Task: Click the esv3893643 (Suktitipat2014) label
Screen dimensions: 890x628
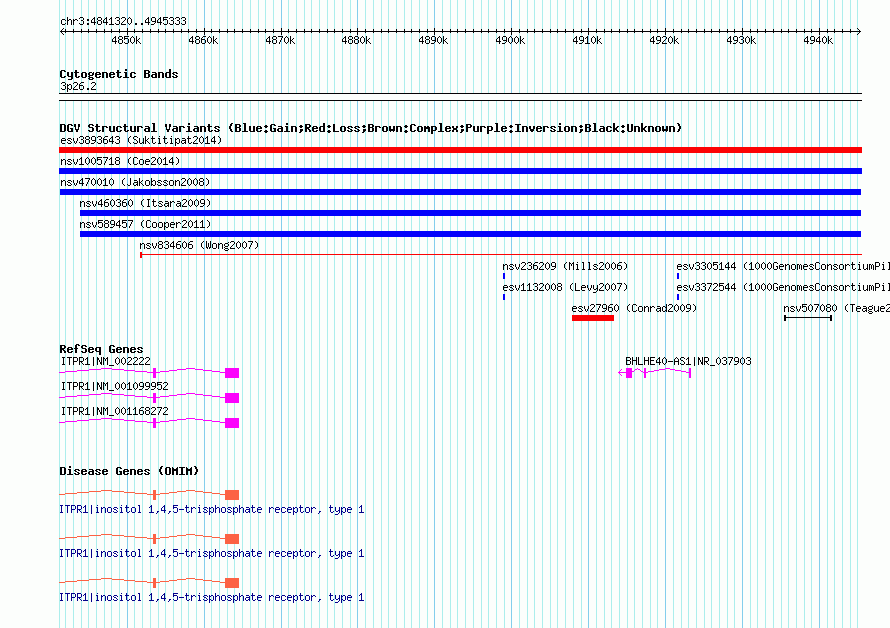Action: [141, 140]
